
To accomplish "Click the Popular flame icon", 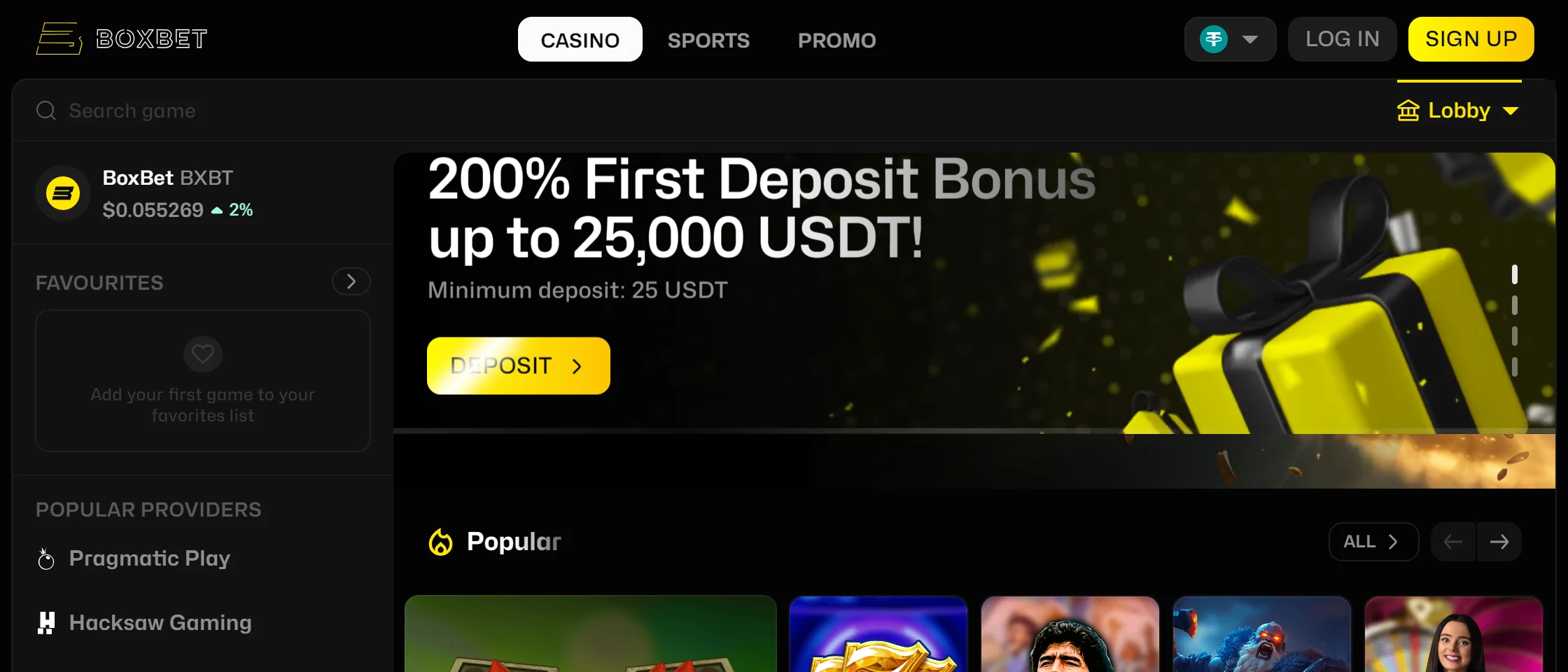I will coord(441,542).
